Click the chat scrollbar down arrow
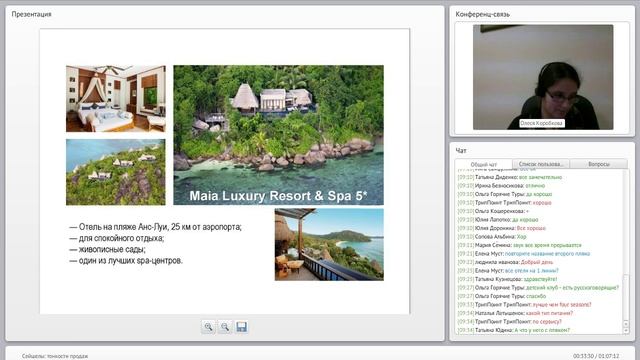Screen dimensions: 640x360 click(x=626, y=331)
